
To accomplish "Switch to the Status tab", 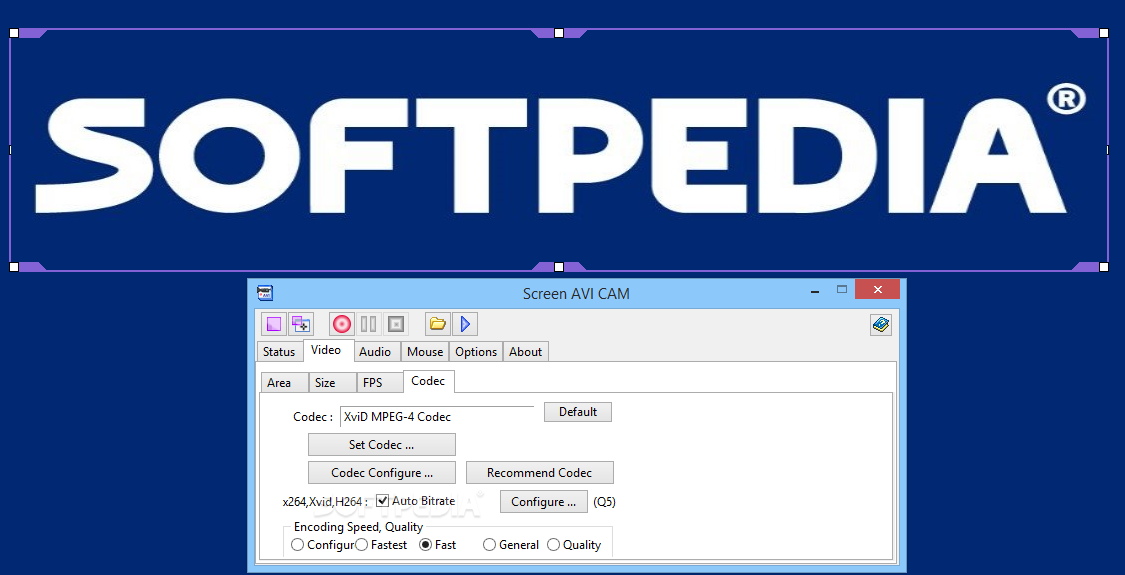I will [279, 352].
